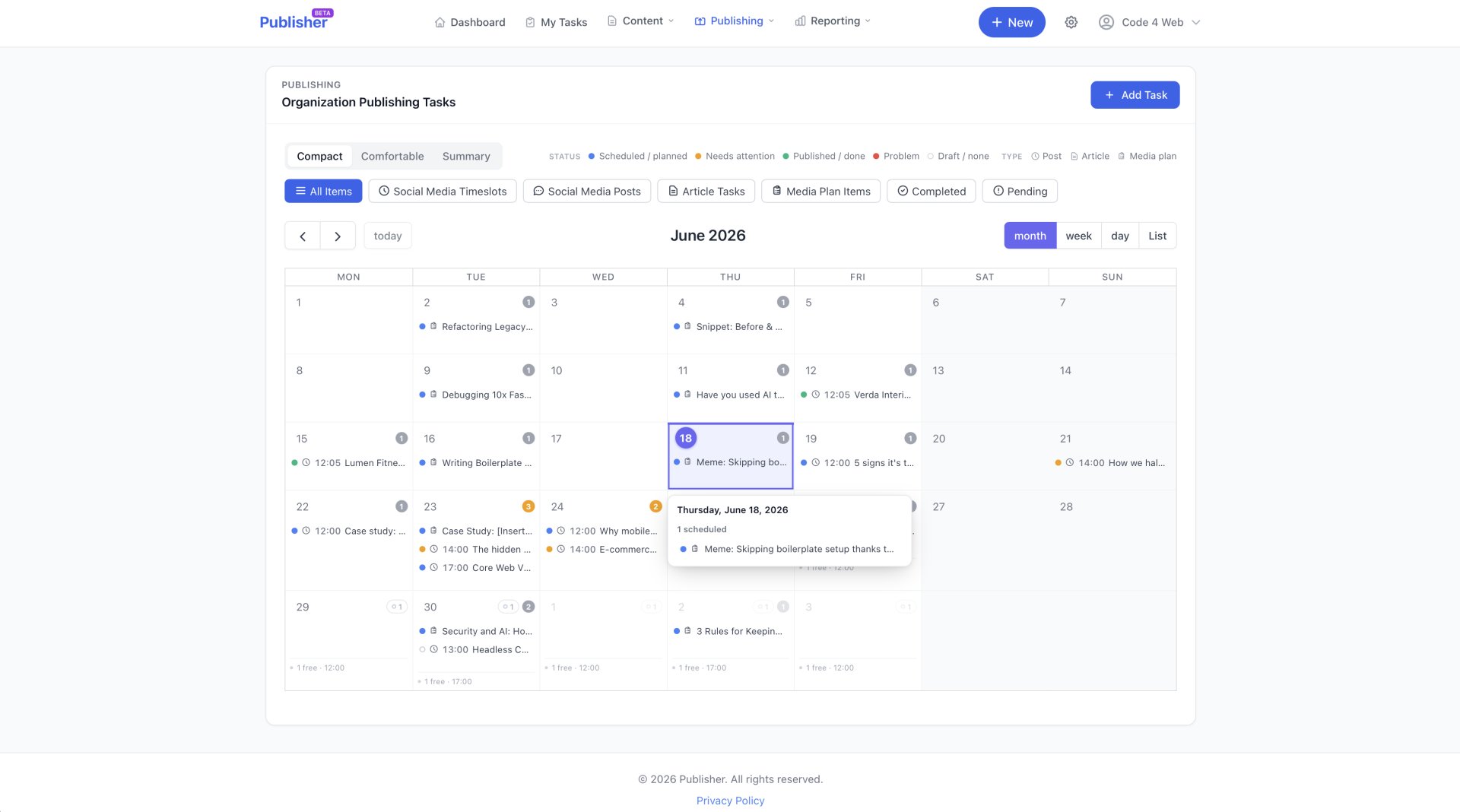Screen dimensions: 1460x812
Task: Open the Debugging 10x Fas... event
Action: [x=476, y=395]
